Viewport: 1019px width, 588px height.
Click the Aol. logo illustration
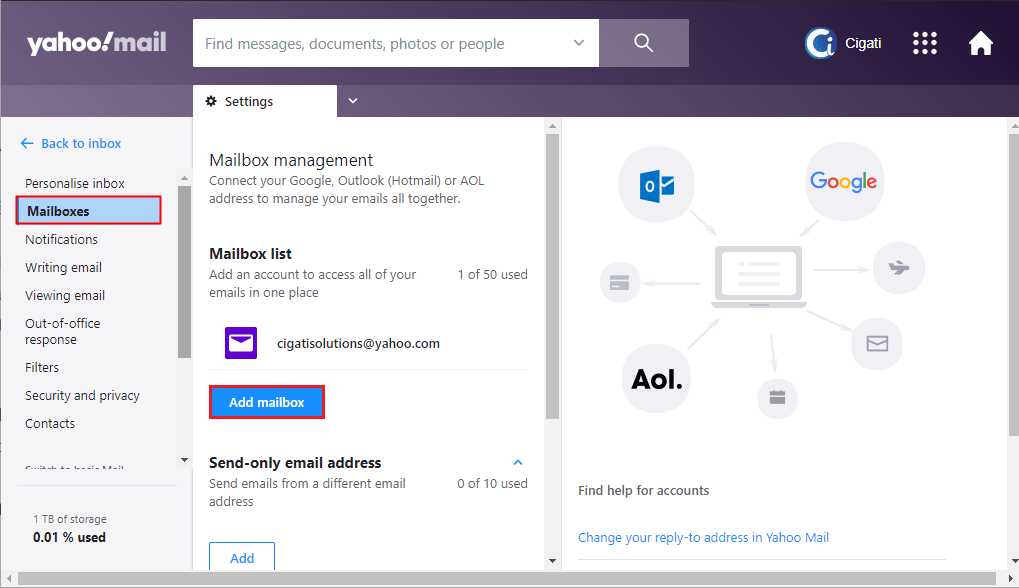[x=657, y=379]
